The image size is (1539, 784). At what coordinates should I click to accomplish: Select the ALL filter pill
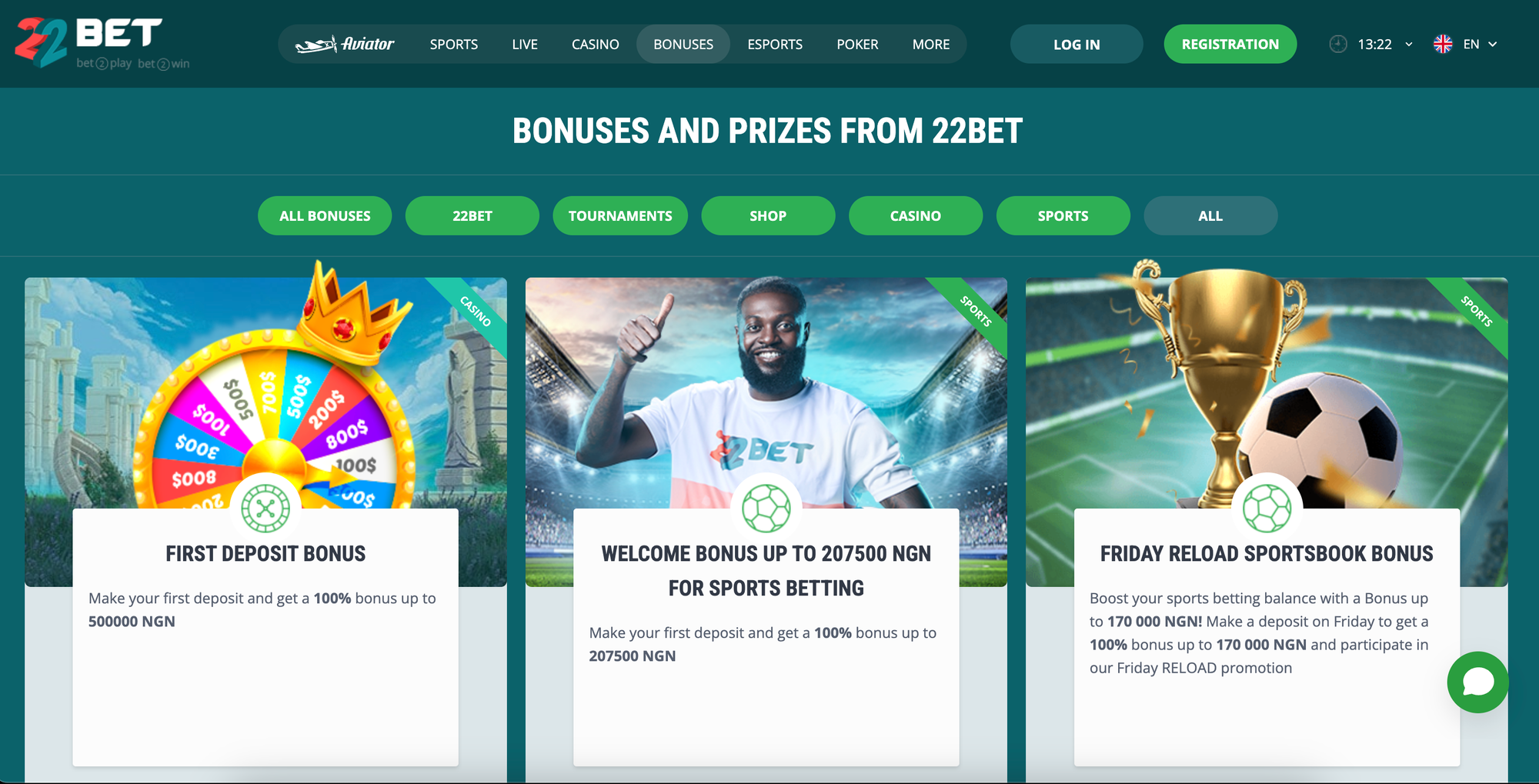tap(1210, 215)
